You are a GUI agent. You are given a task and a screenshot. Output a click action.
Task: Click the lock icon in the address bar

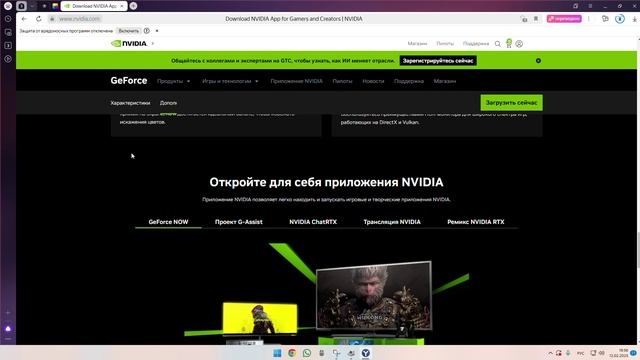52,19
